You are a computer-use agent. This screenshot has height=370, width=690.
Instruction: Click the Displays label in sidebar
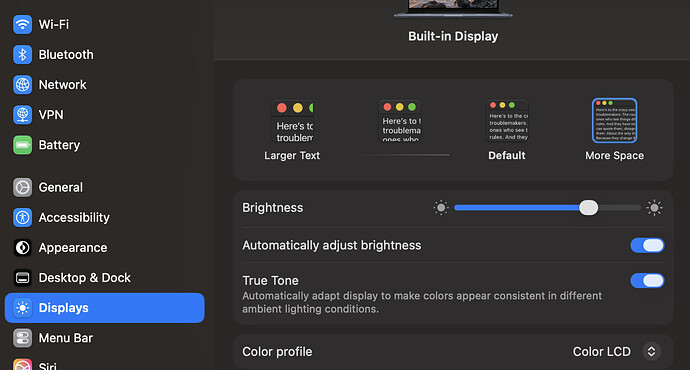click(63, 308)
